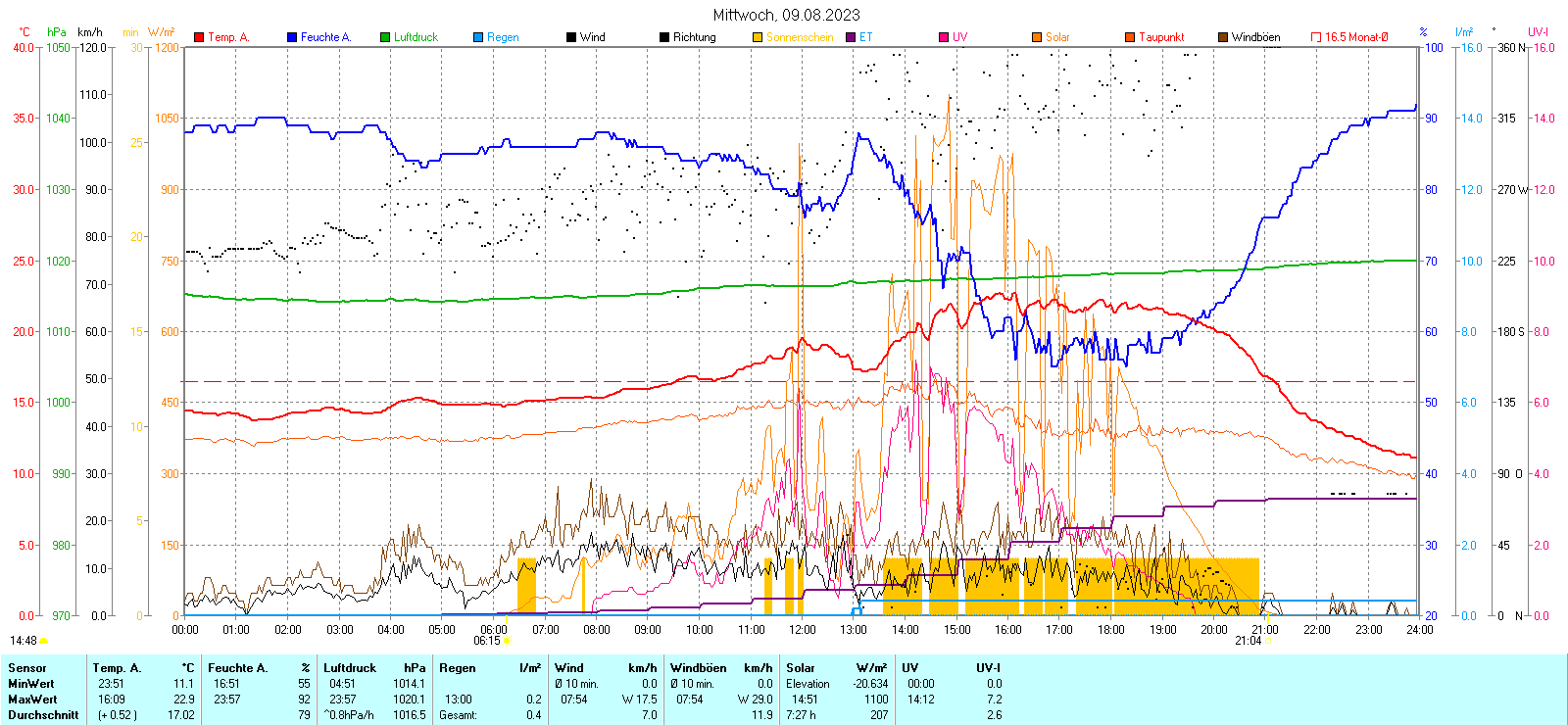Click the light-blue Regen legend square
The width and height of the screenshot is (1568, 725).
478,37
